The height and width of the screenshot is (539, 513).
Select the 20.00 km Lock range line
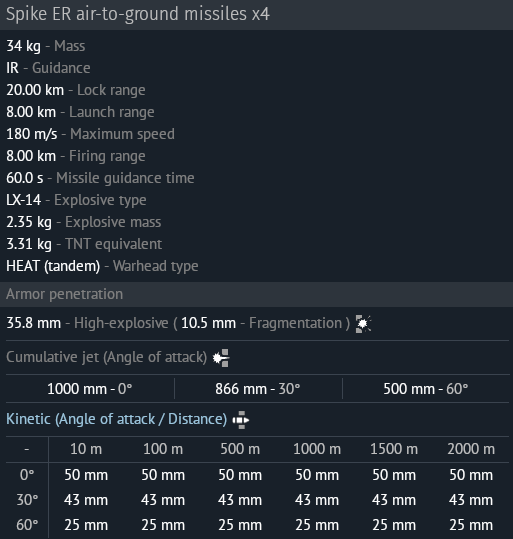pyautogui.click(x=76, y=90)
